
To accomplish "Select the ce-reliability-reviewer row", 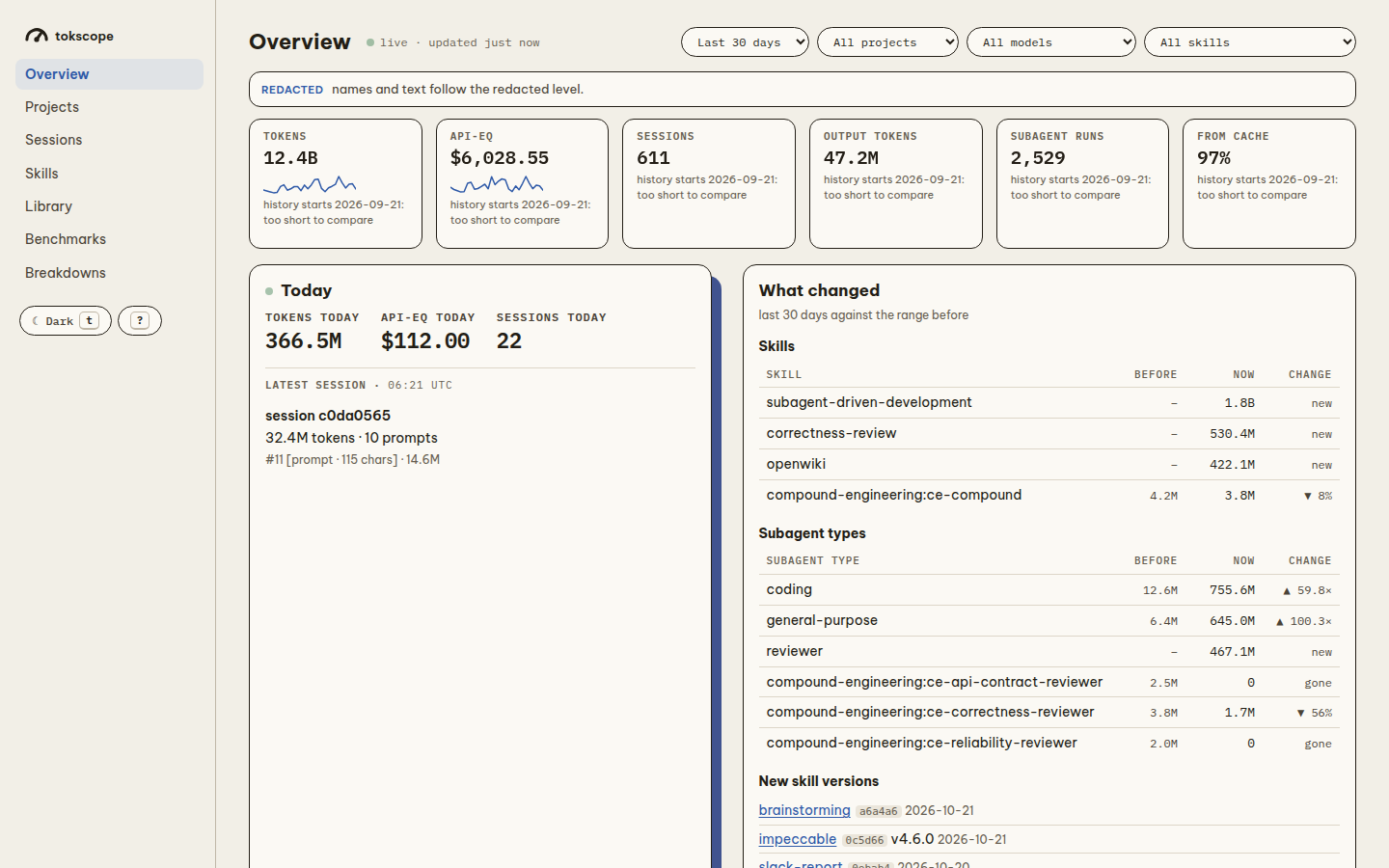I will [1049, 744].
